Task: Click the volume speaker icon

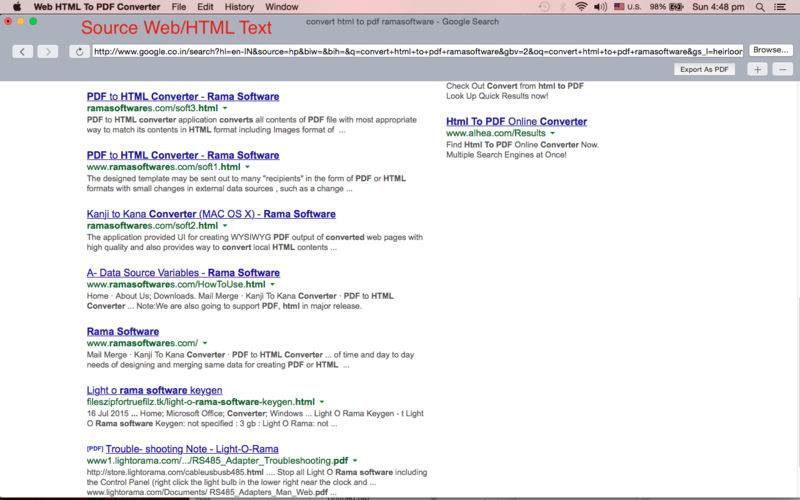Action: point(601,7)
